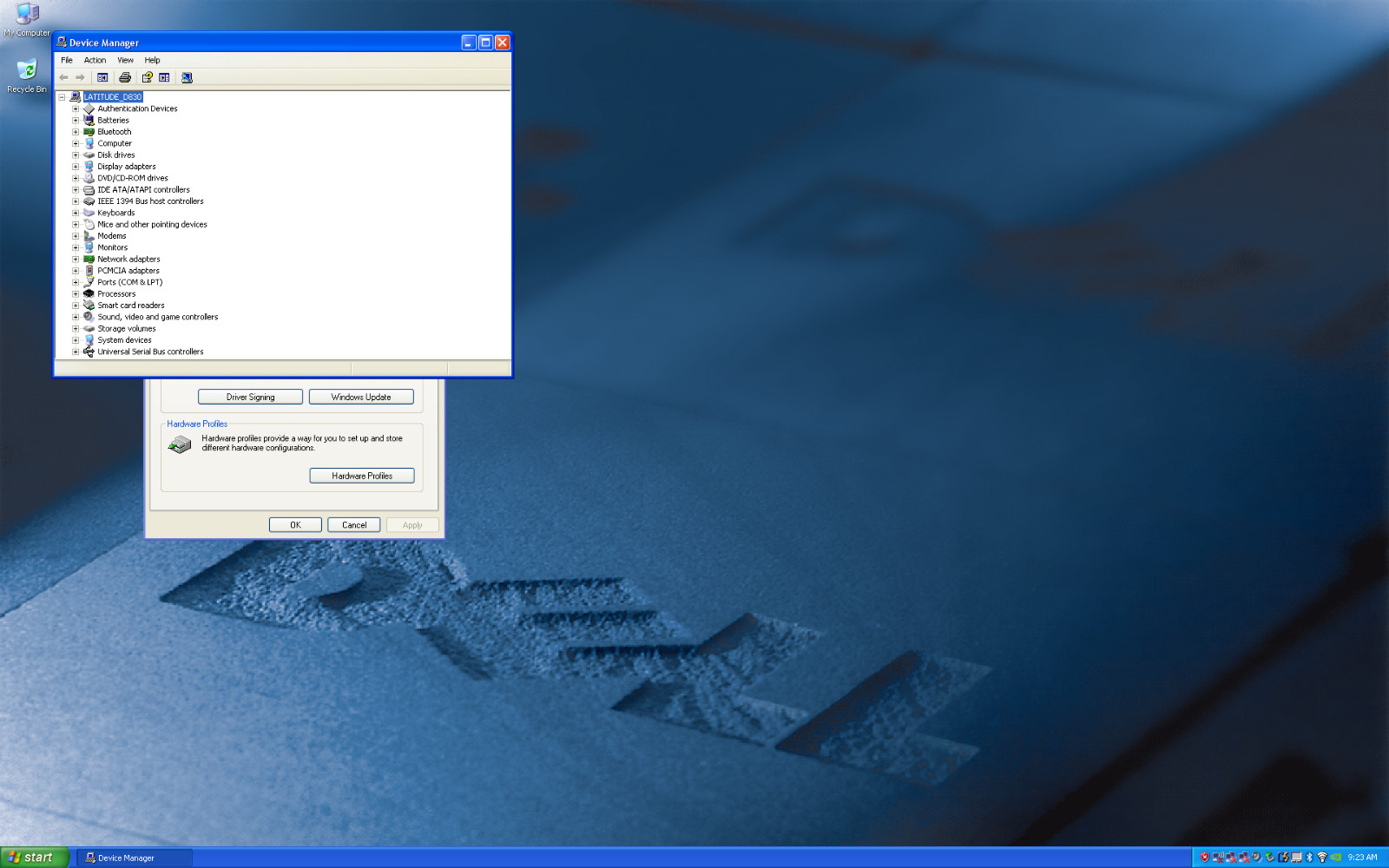Click the Scan for hardware changes icon
This screenshot has width=1389, height=868.
[187, 77]
